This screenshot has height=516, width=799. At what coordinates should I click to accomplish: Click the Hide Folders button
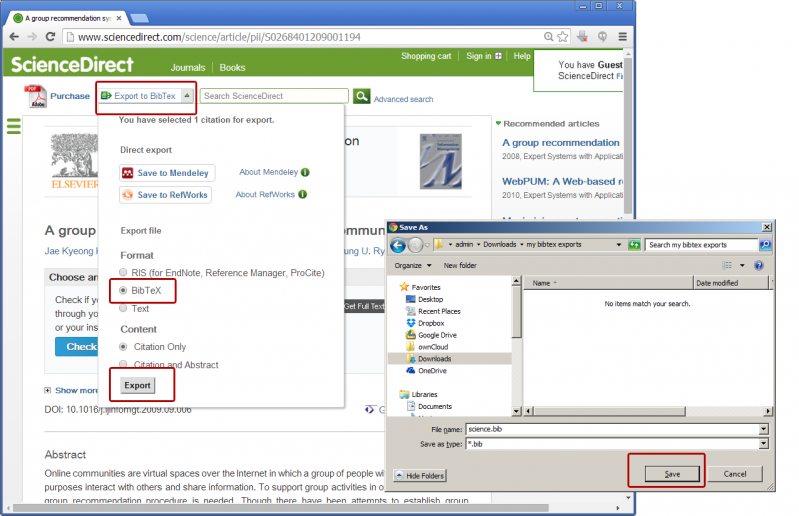coord(420,475)
